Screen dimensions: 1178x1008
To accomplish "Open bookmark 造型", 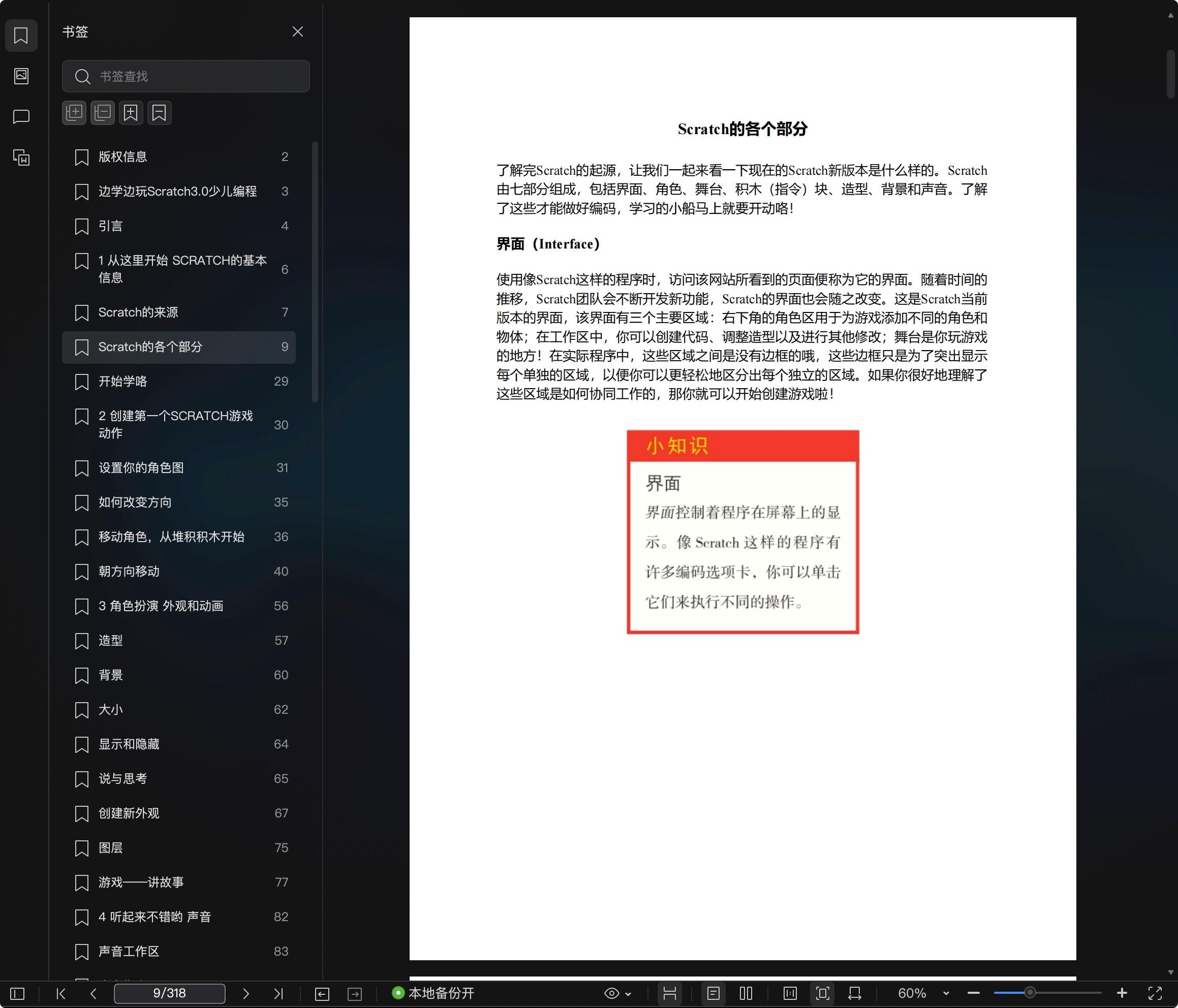I will click(x=178, y=641).
